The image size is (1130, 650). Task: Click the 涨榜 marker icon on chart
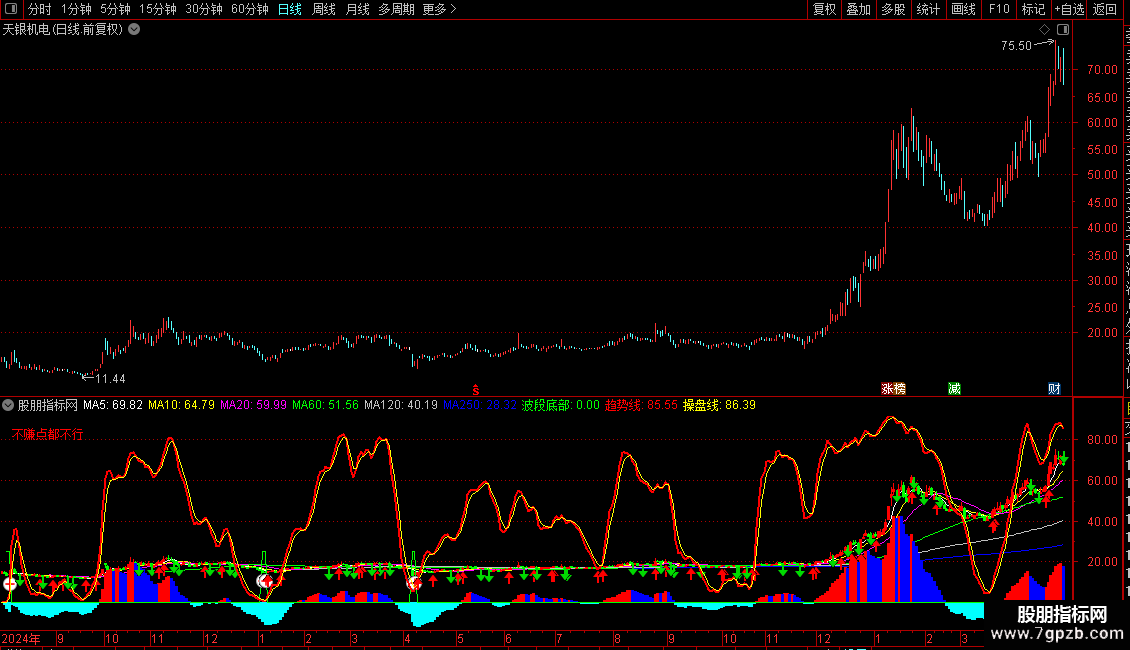pos(894,389)
